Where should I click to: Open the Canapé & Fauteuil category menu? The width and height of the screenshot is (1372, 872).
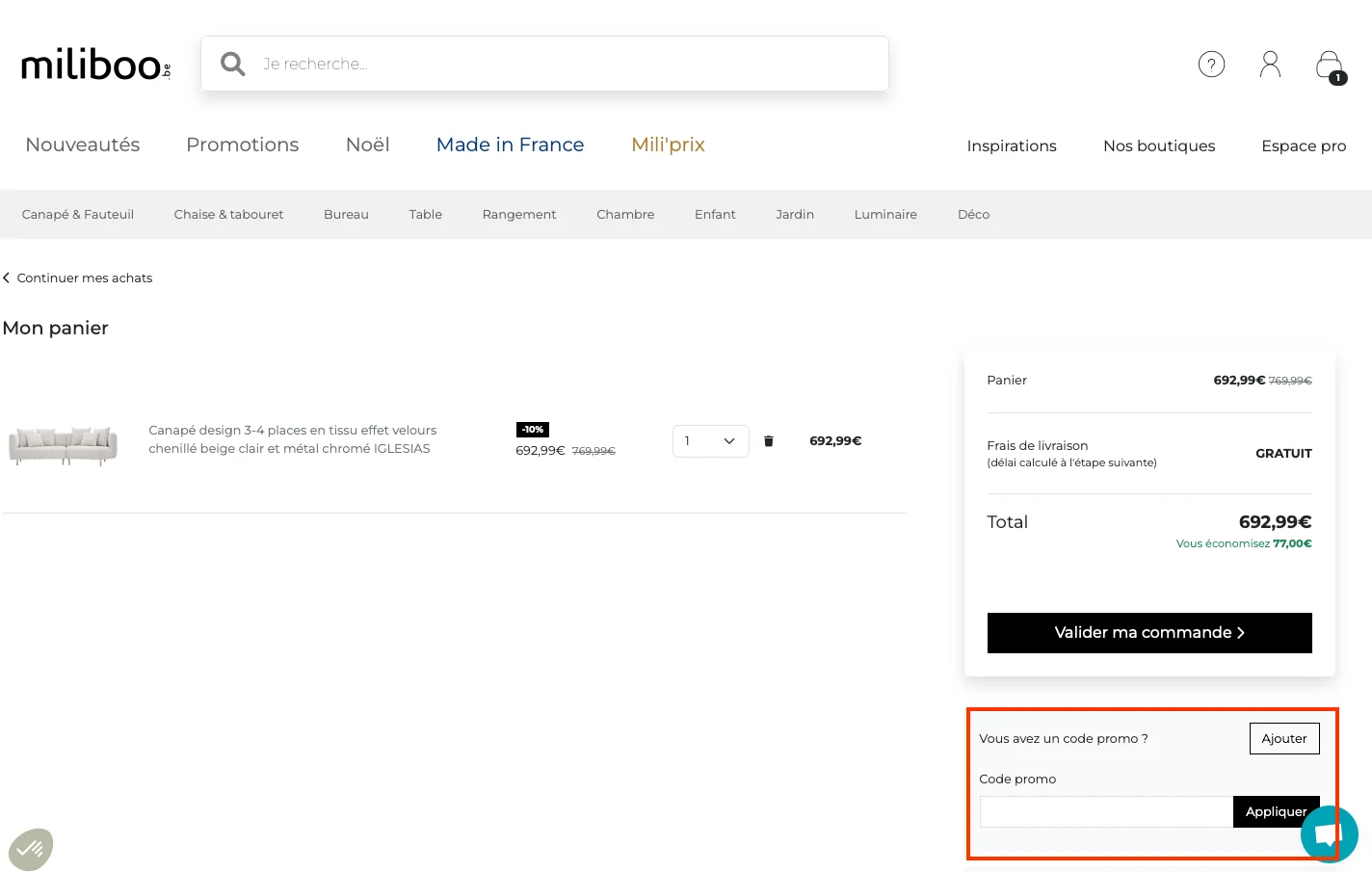pos(78,215)
